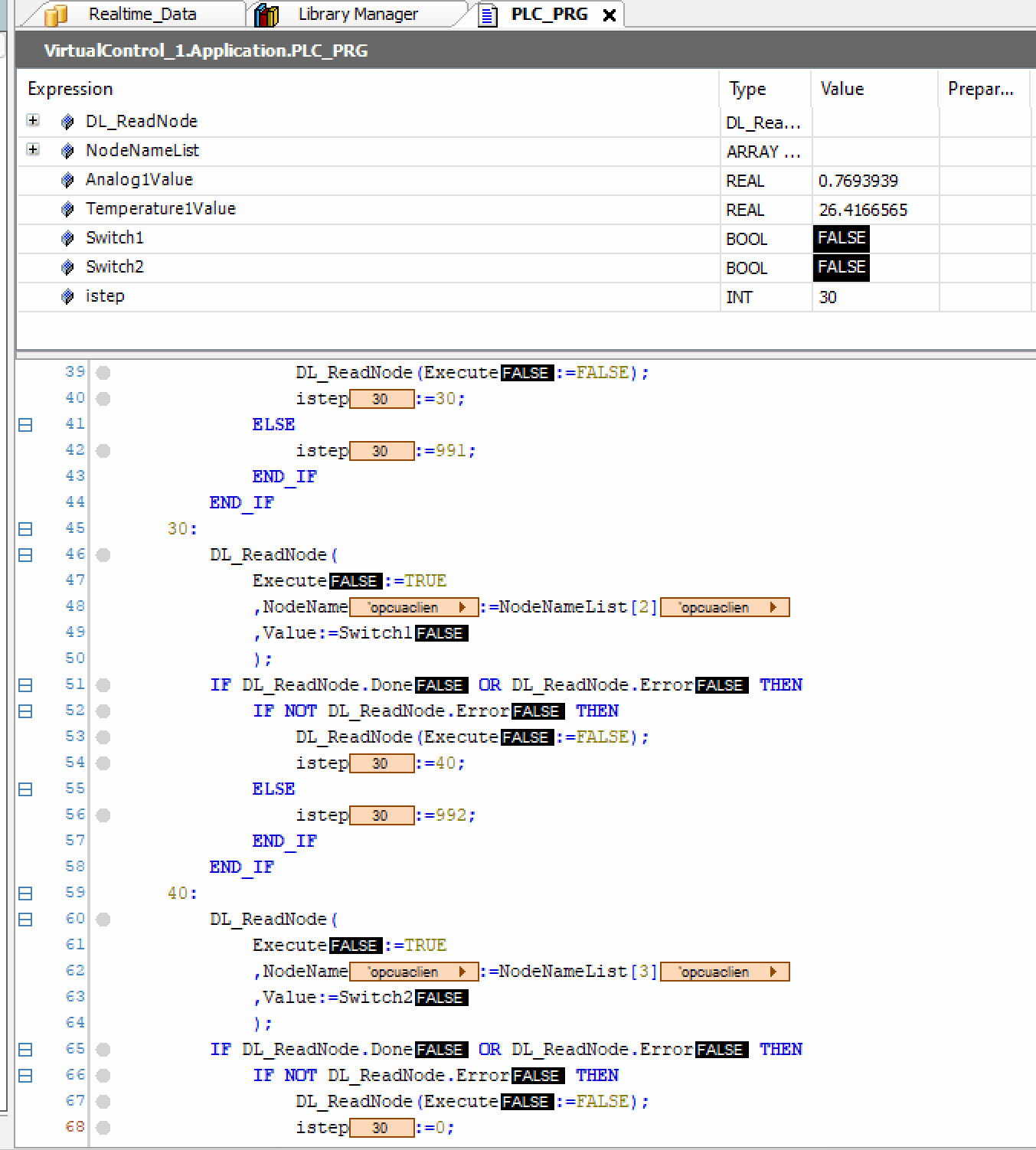Image resolution: width=1036 pixels, height=1150 pixels.
Task: Select the Temperature1Value value 26.4166565
Action: pos(862,210)
